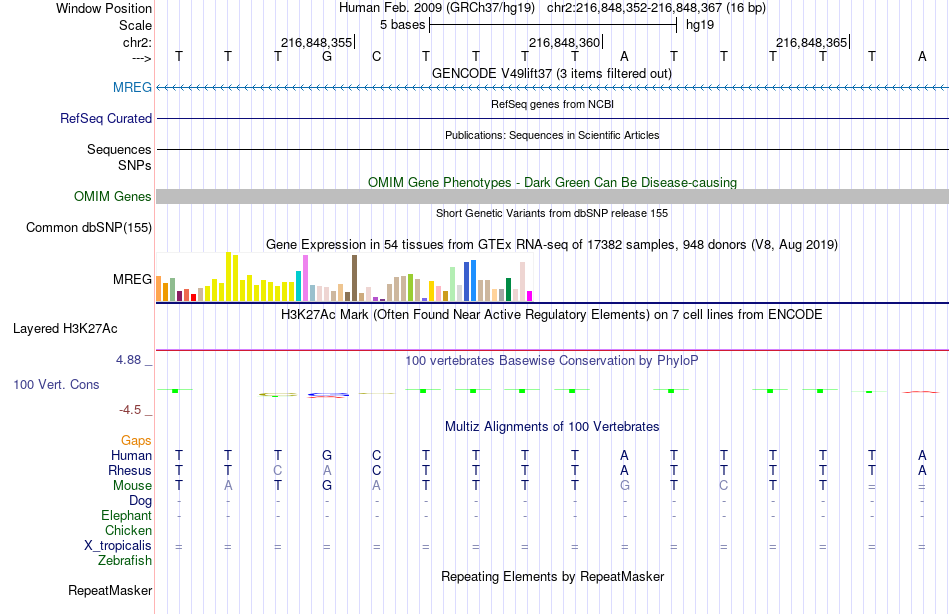Click the bright blue GTEx expression bar

(473, 281)
